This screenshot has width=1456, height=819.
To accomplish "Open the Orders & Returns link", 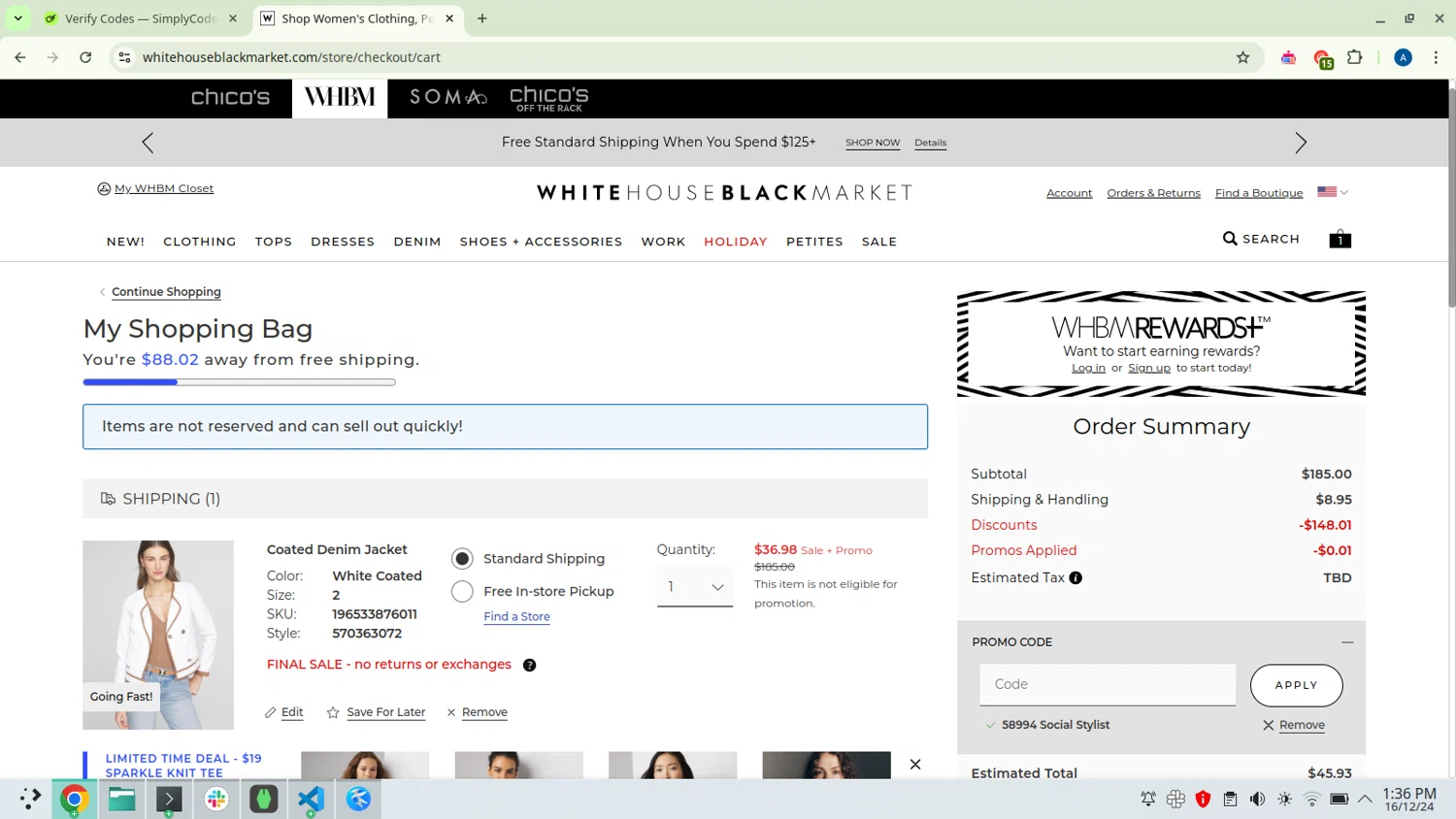I will [x=1153, y=193].
